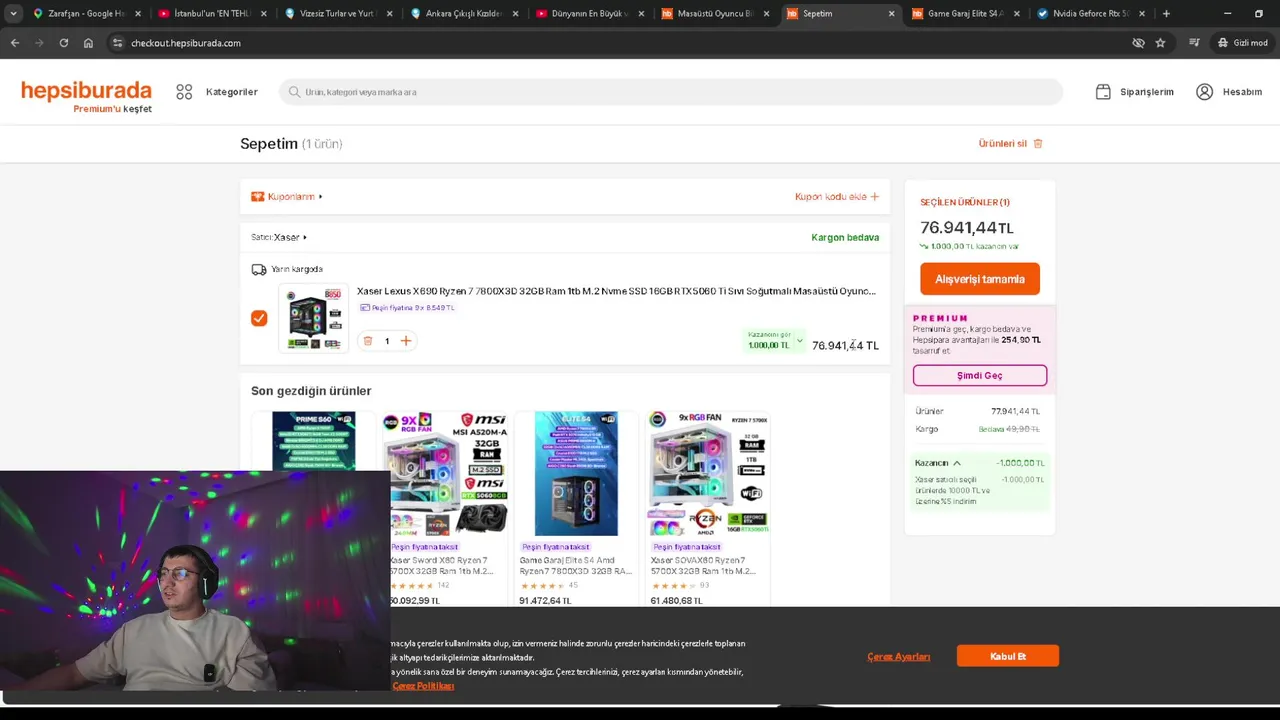Open the Xaser Lexus X690 product title
The width and height of the screenshot is (1280, 720).
(616, 291)
